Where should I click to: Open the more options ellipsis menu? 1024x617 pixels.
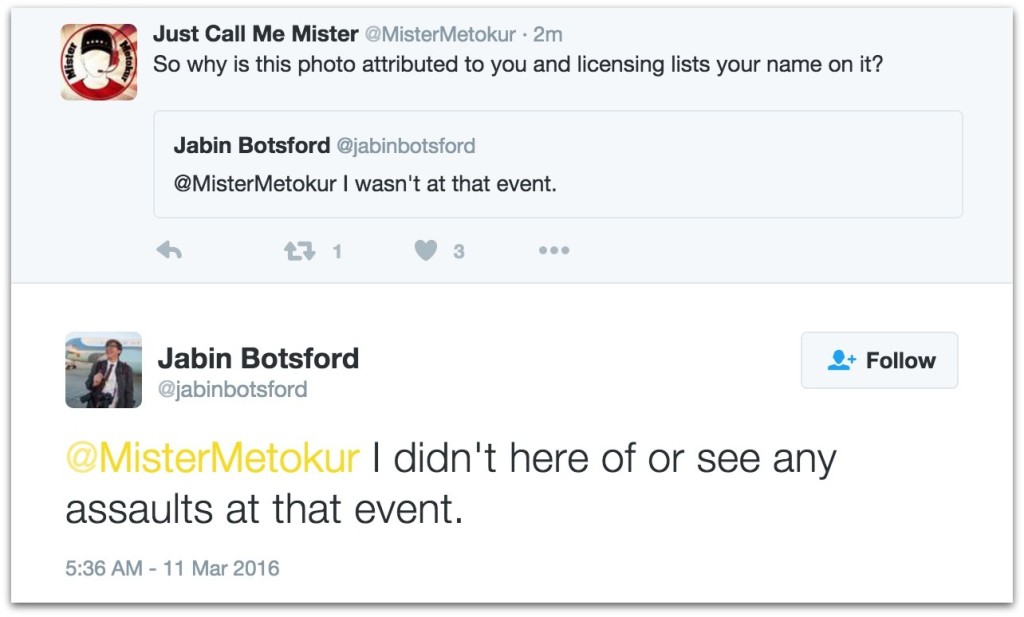[x=554, y=250]
